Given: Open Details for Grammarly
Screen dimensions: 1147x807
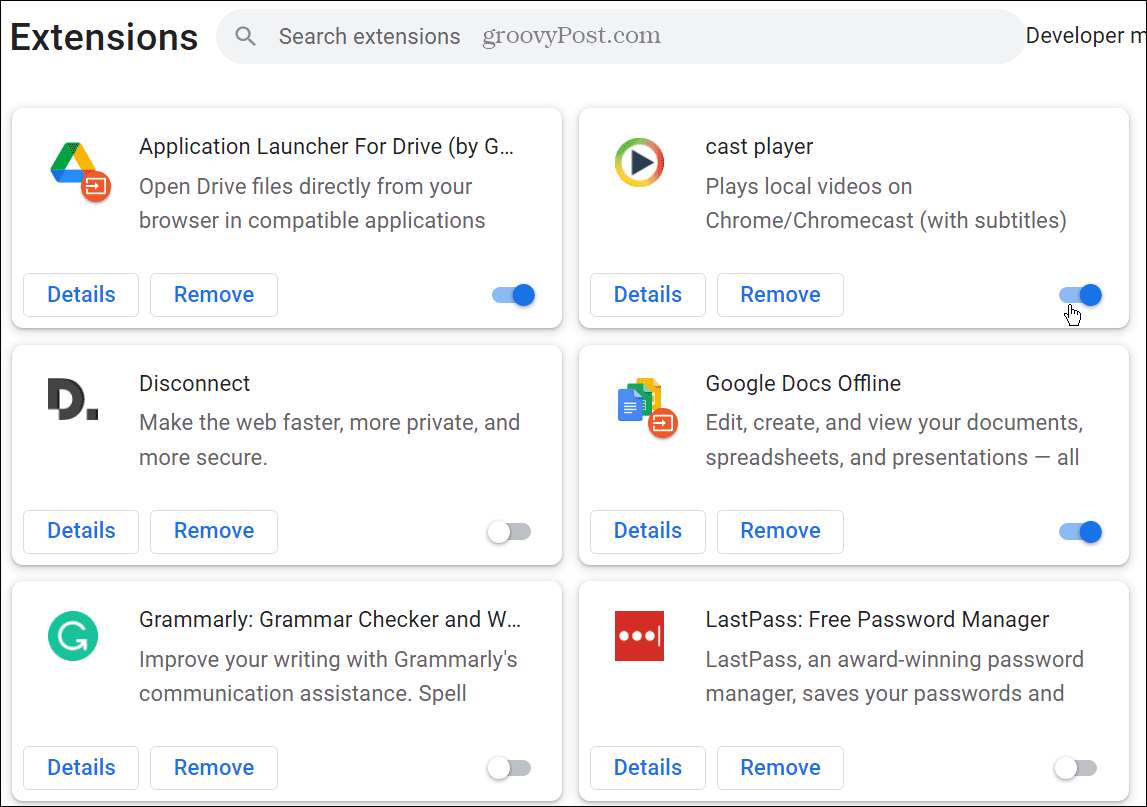Looking at the screenshot, I should point(81,767).
